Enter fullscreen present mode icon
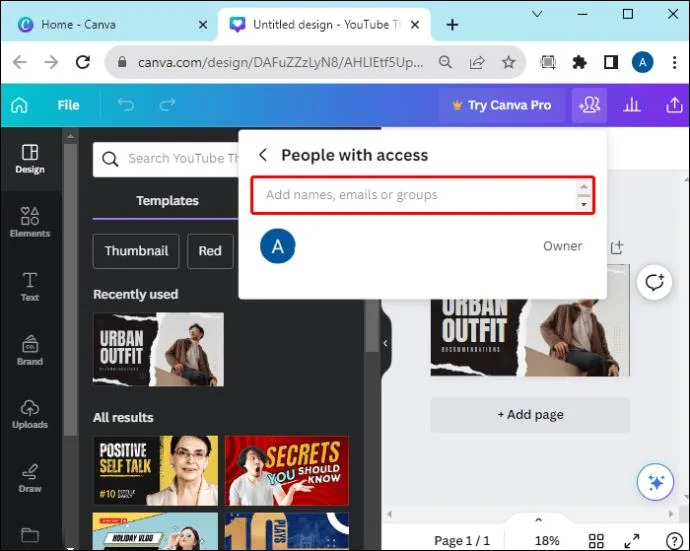690x551 pixels. pos(632,540)
